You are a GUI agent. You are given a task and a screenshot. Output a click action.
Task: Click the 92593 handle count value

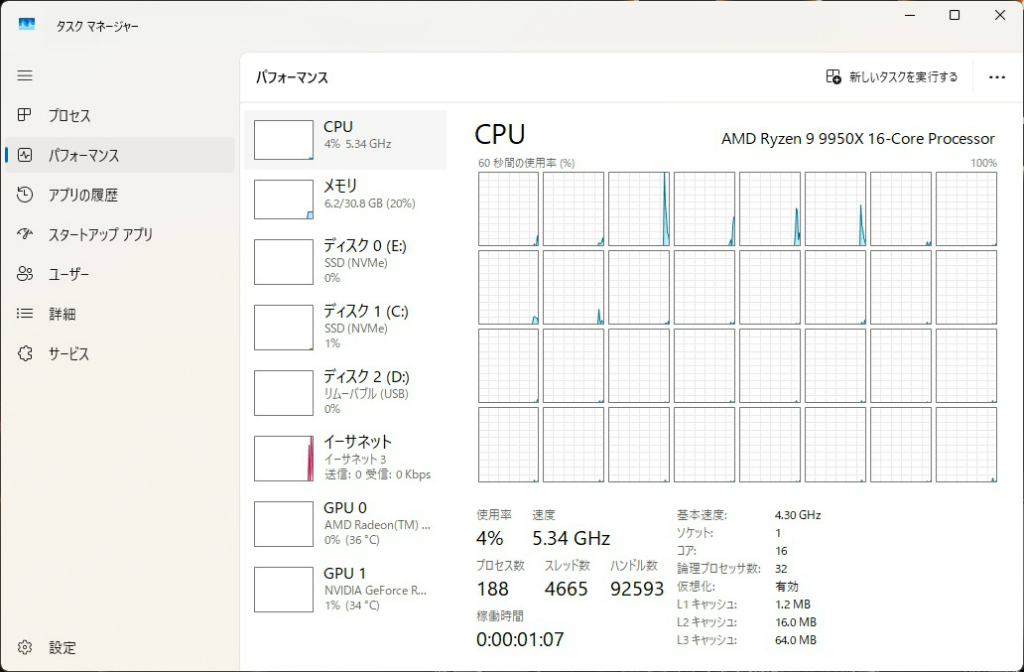click(637, 589)
